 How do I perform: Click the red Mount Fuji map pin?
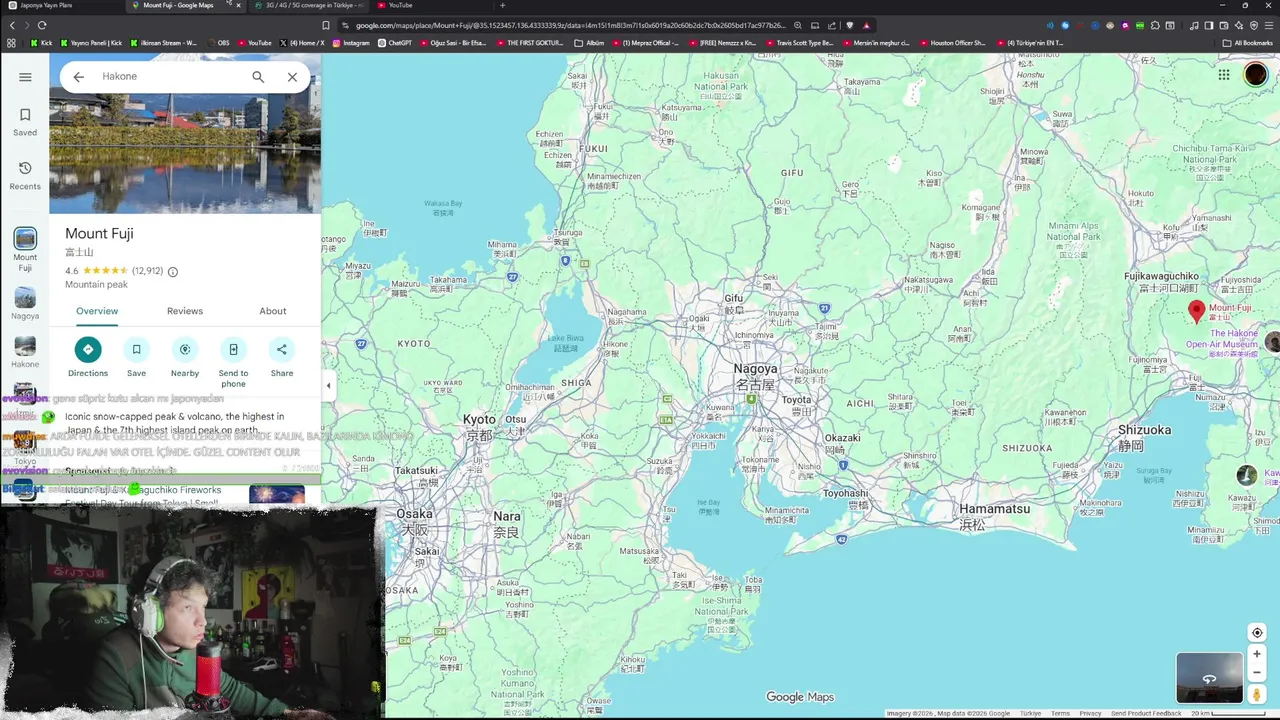click(1196, 311)
